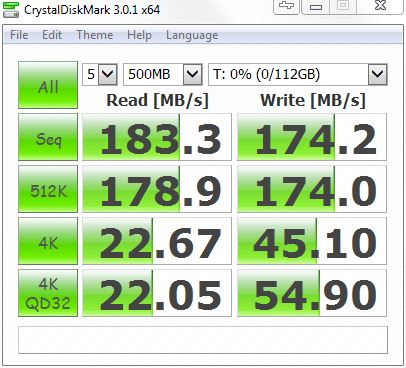Screen dimensions: 406x368
Task: Click Seq read result 183.3
Action: coord(157,137)
